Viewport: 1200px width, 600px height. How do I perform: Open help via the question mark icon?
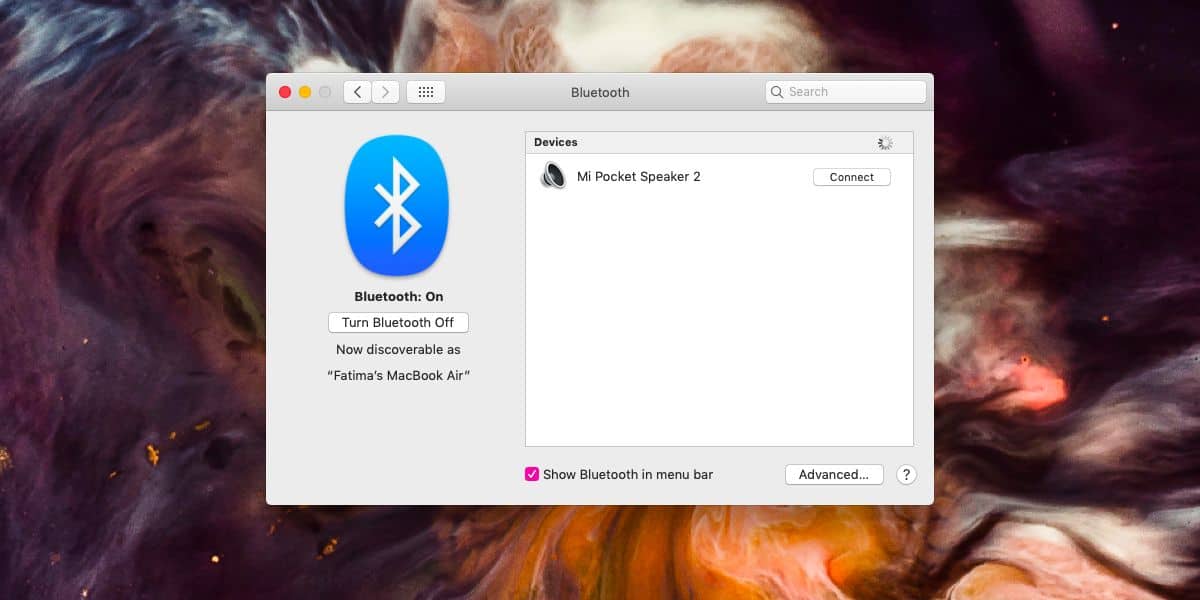(x=906, y=474)
